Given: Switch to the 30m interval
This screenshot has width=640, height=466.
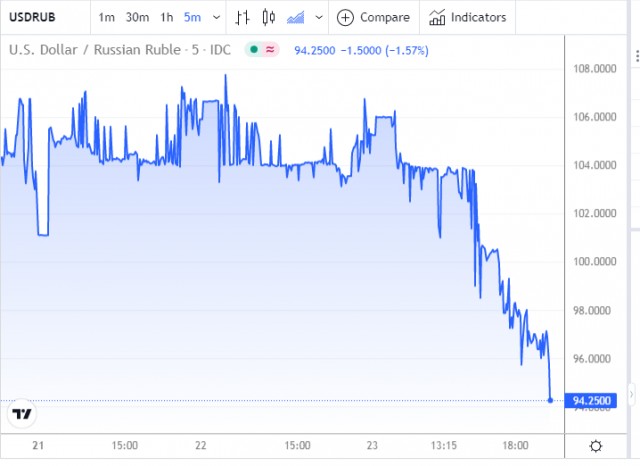Looking at the screenshot, I should point(137,18).
